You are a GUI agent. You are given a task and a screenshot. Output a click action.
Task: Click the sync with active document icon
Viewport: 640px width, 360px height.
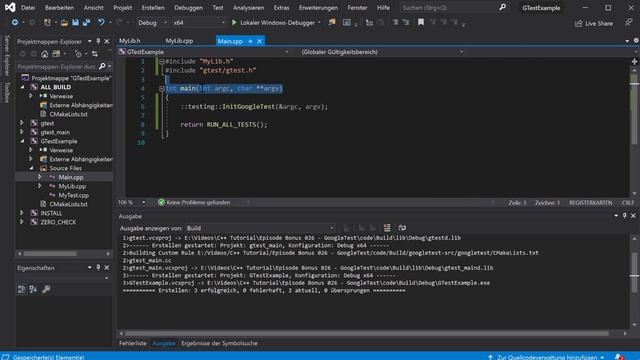(x=95, y=54)
